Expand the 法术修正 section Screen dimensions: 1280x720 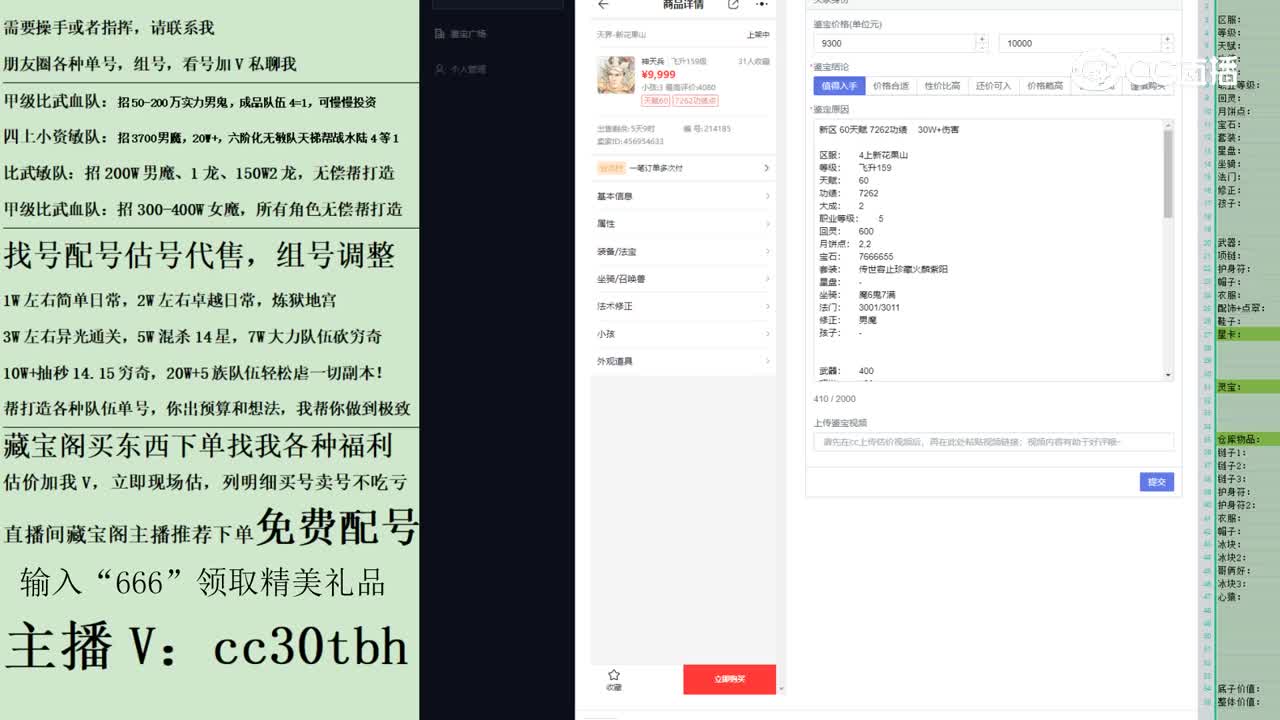pyautogui.click(x=683, y=306)
